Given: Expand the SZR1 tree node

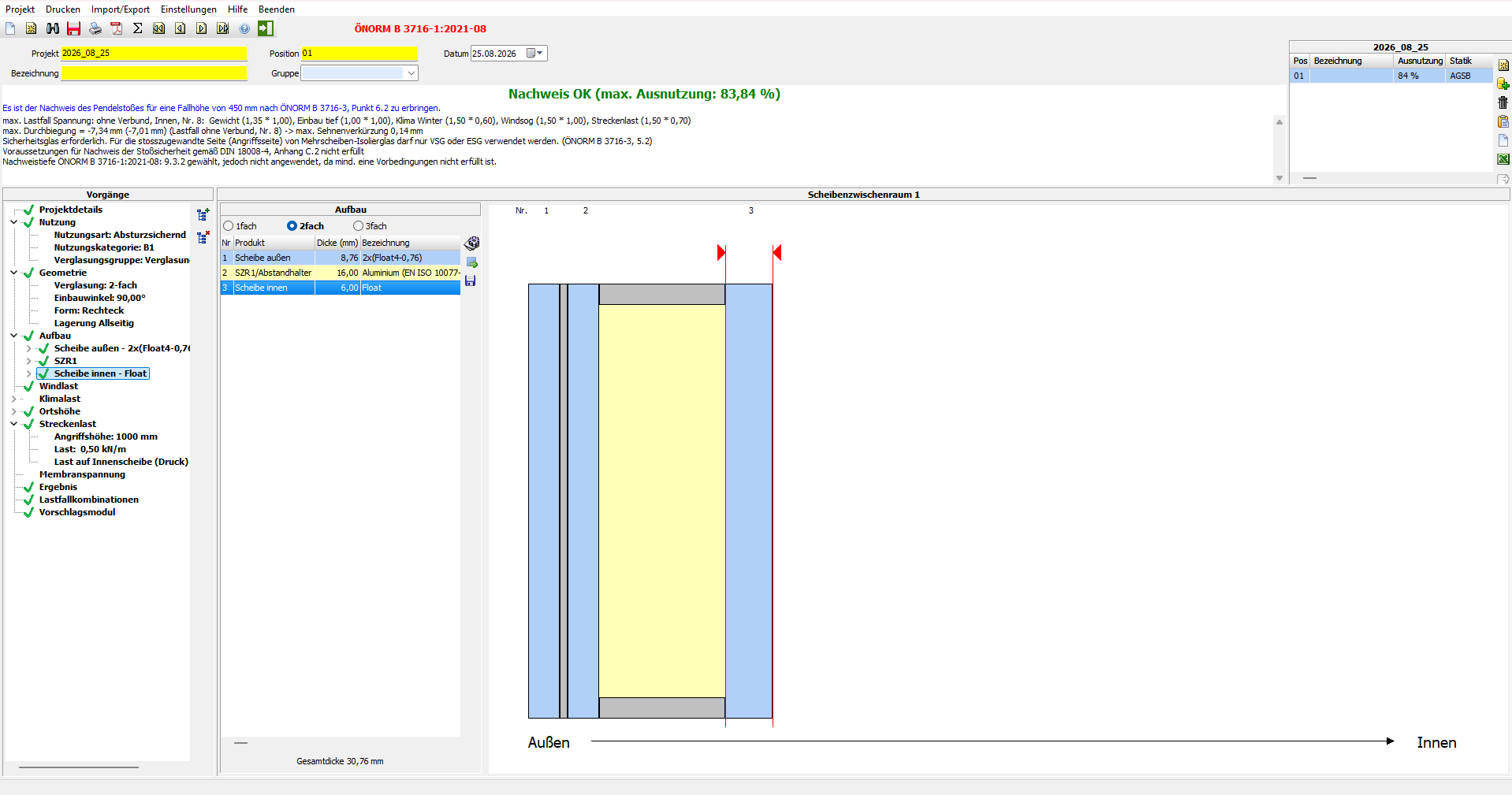Looking at the screenshot, I should pos(29,361).
